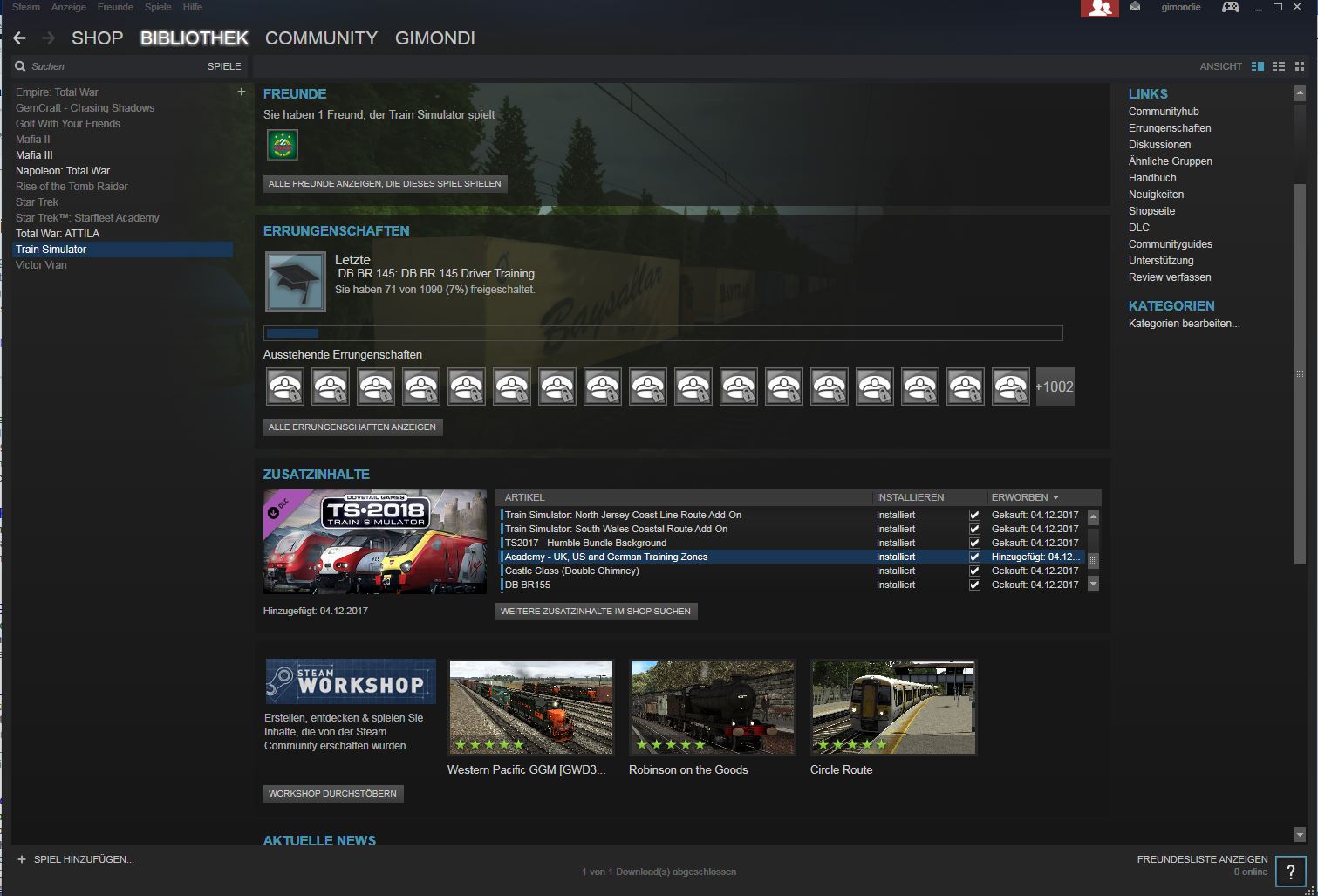
Task: Open the gimondie account dropdown
Action: [x=1181, y=7]
